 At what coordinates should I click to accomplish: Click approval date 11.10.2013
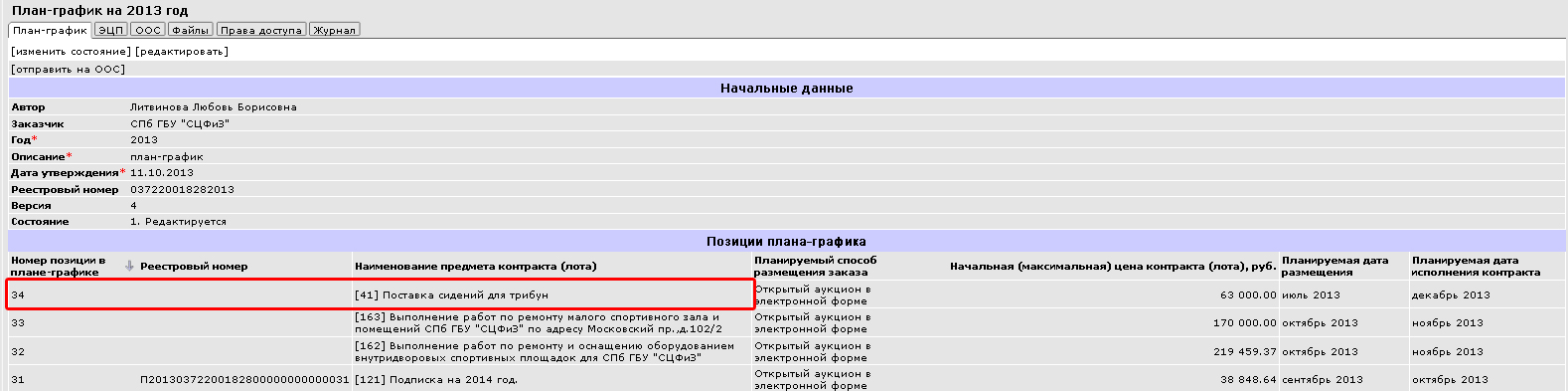[x=162, y=172]
